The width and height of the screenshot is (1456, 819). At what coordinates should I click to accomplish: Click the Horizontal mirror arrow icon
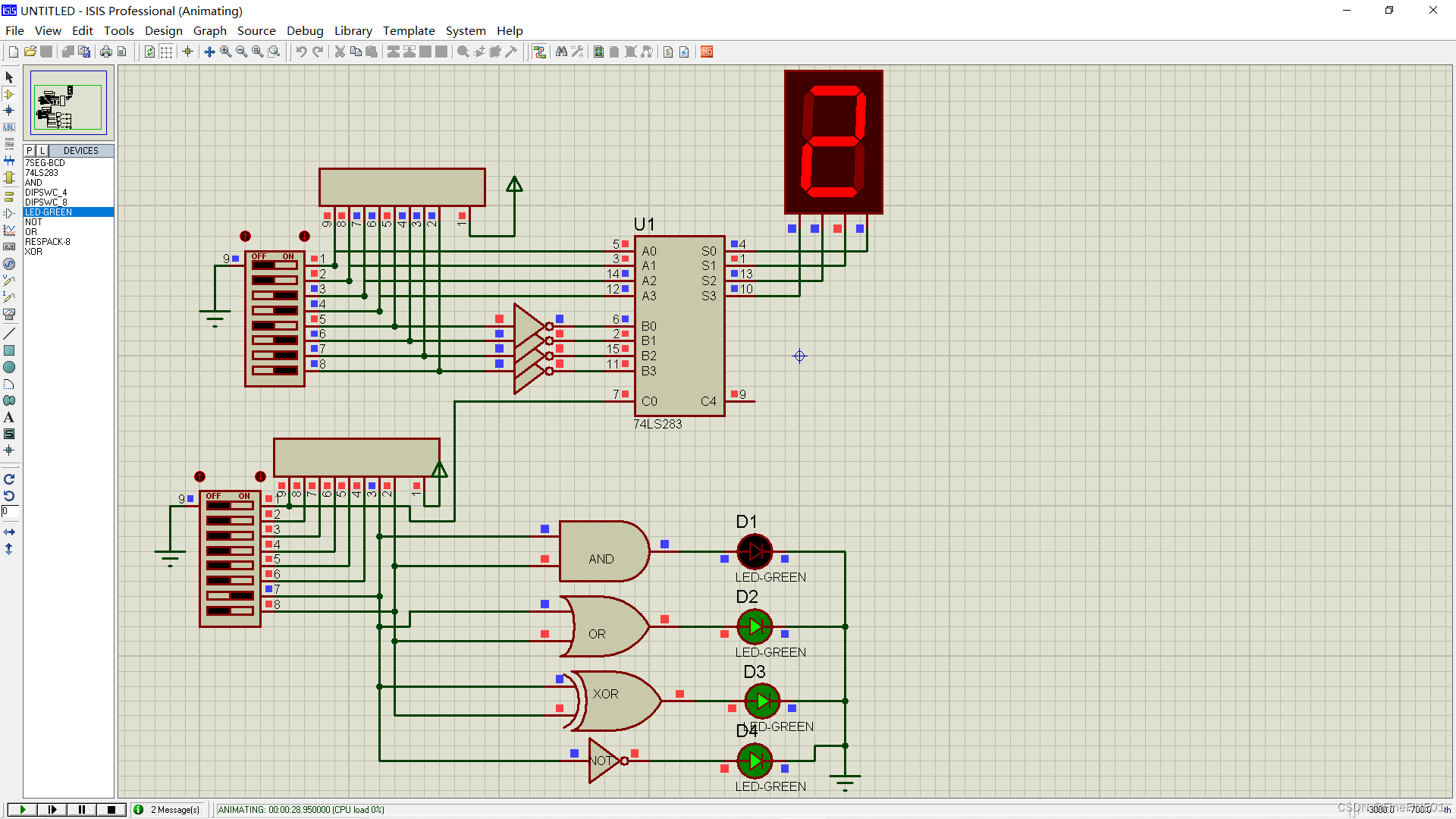point(9,532)
